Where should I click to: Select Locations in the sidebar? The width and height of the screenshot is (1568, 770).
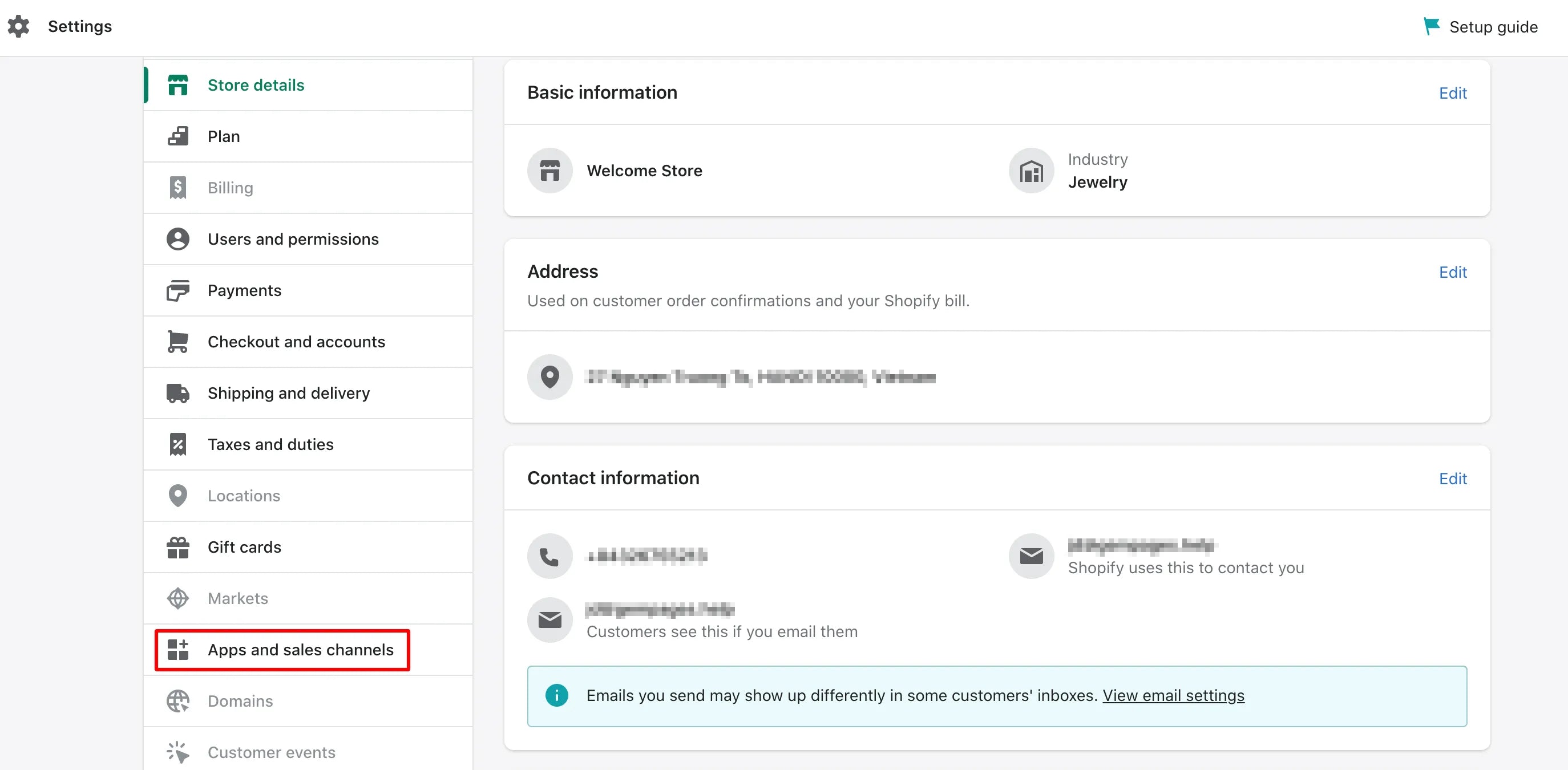tap(308, 496)
